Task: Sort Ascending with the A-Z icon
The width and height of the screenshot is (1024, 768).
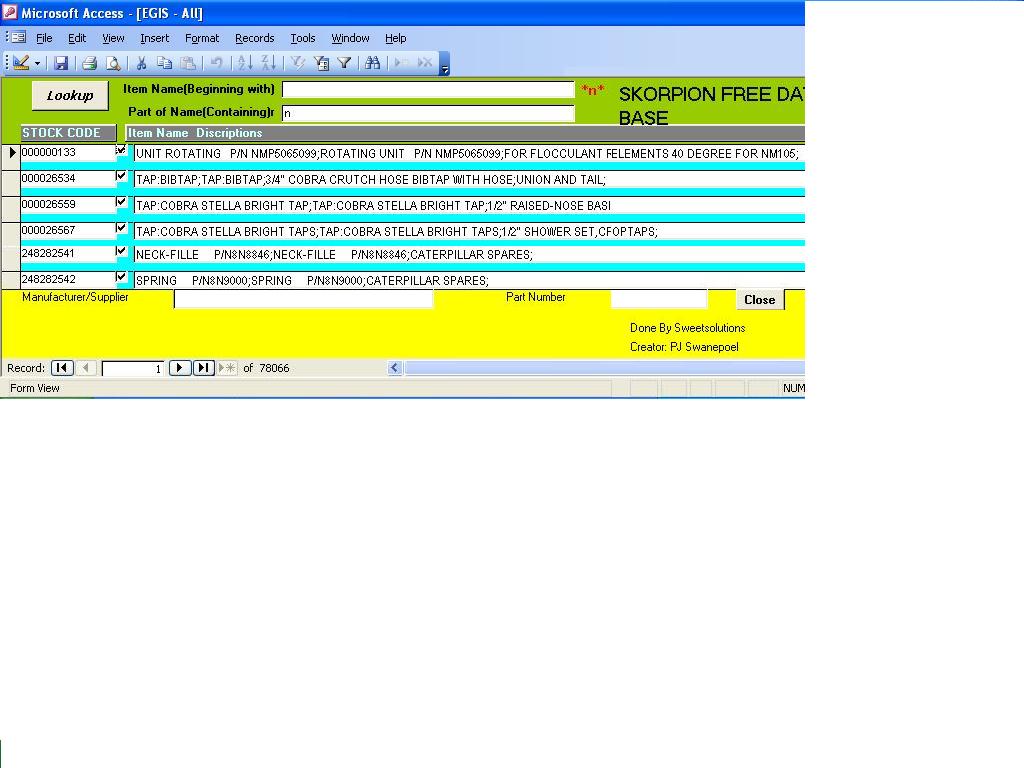Action: tap(245, 63)
